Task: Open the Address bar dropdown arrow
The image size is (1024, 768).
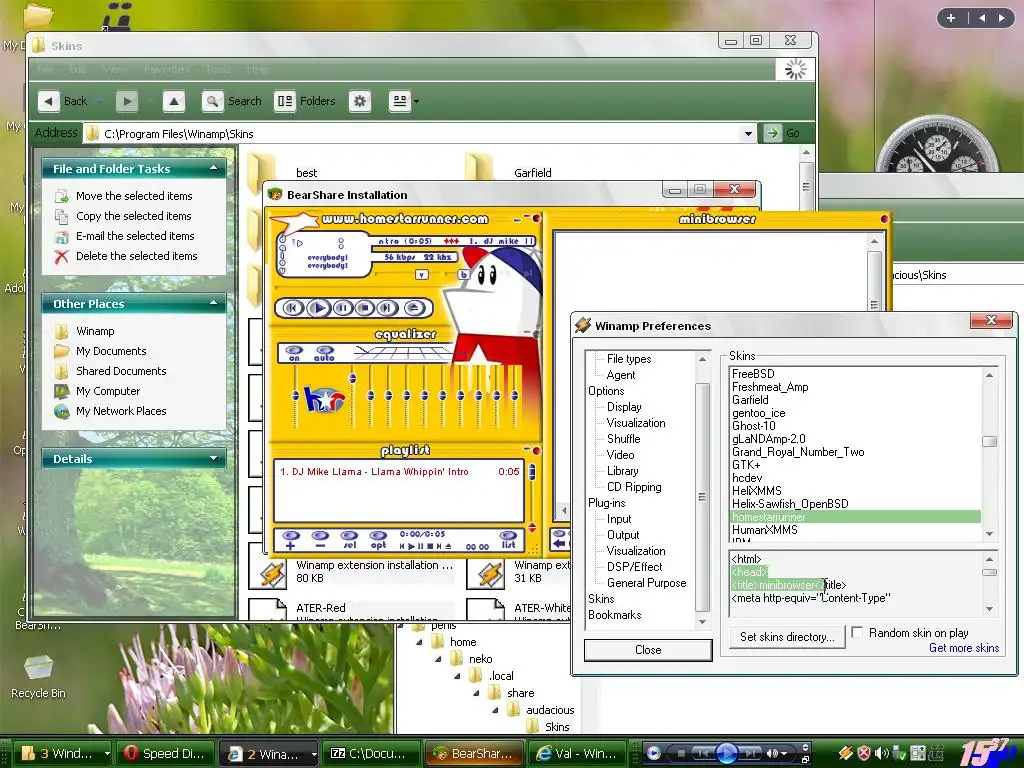Action: point(748,134)
